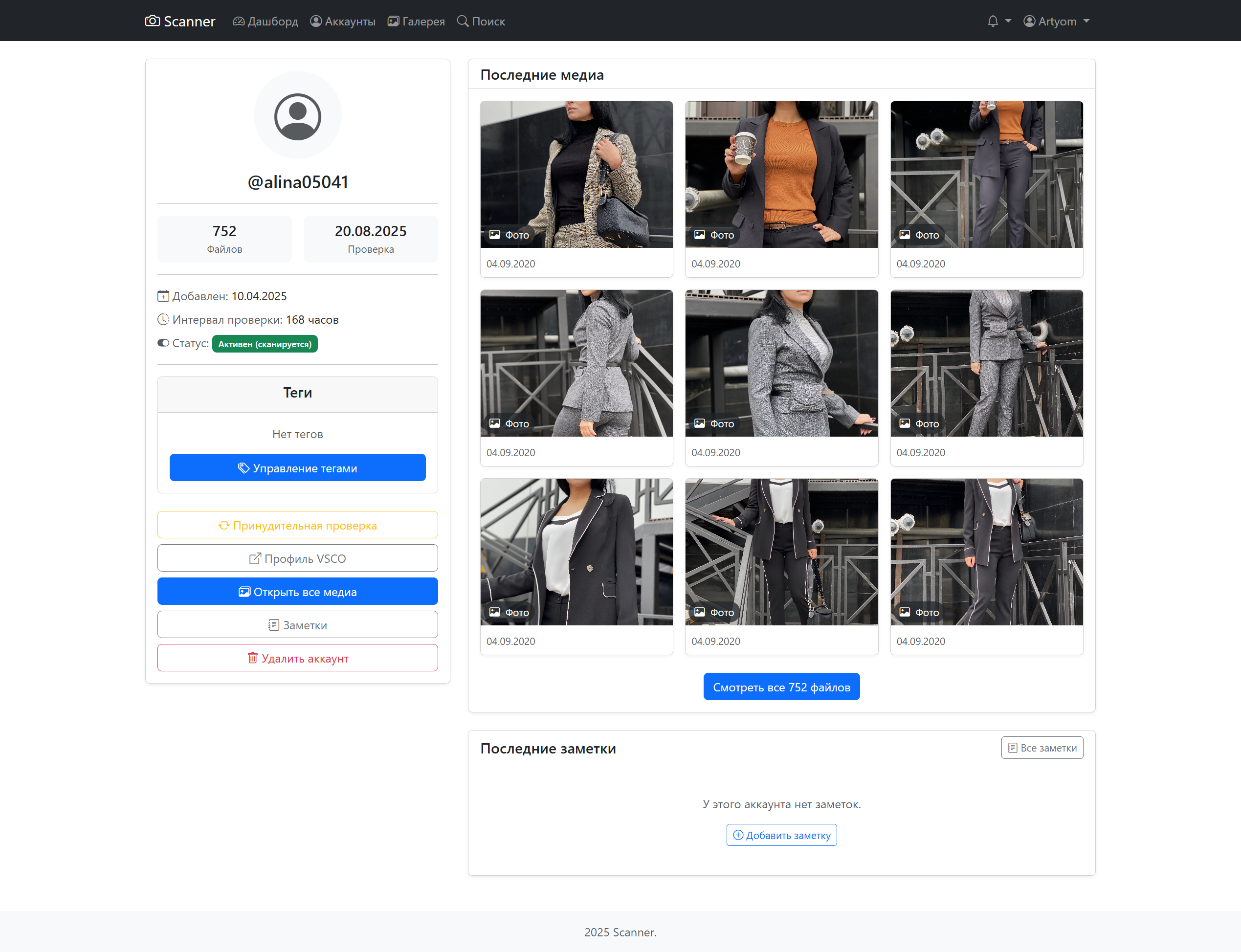Click the Поиск search icon link
Viewport: 1241px width, 952px height.
[463, 21]
